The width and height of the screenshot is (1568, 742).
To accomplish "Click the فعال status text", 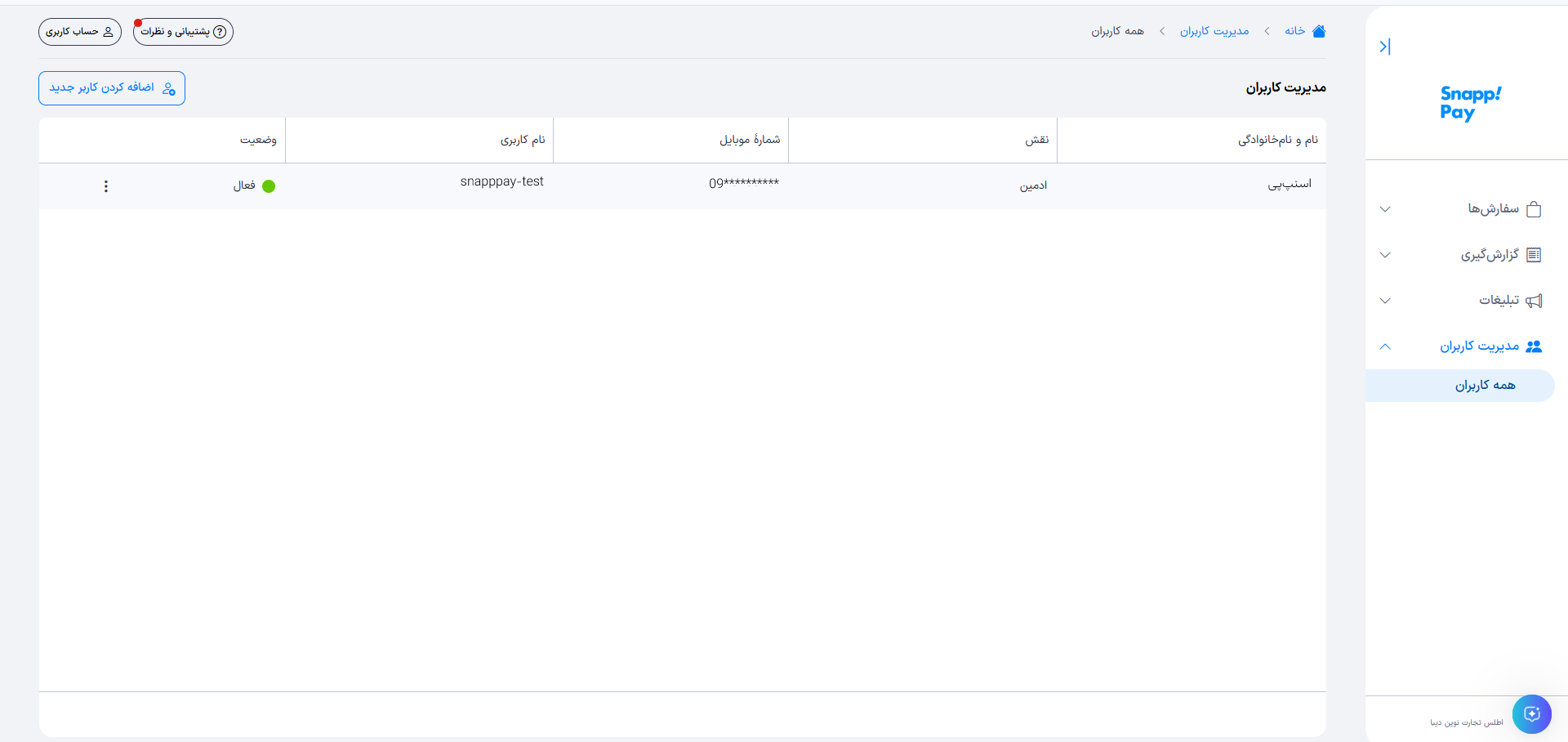I will [x=244, y=186].
